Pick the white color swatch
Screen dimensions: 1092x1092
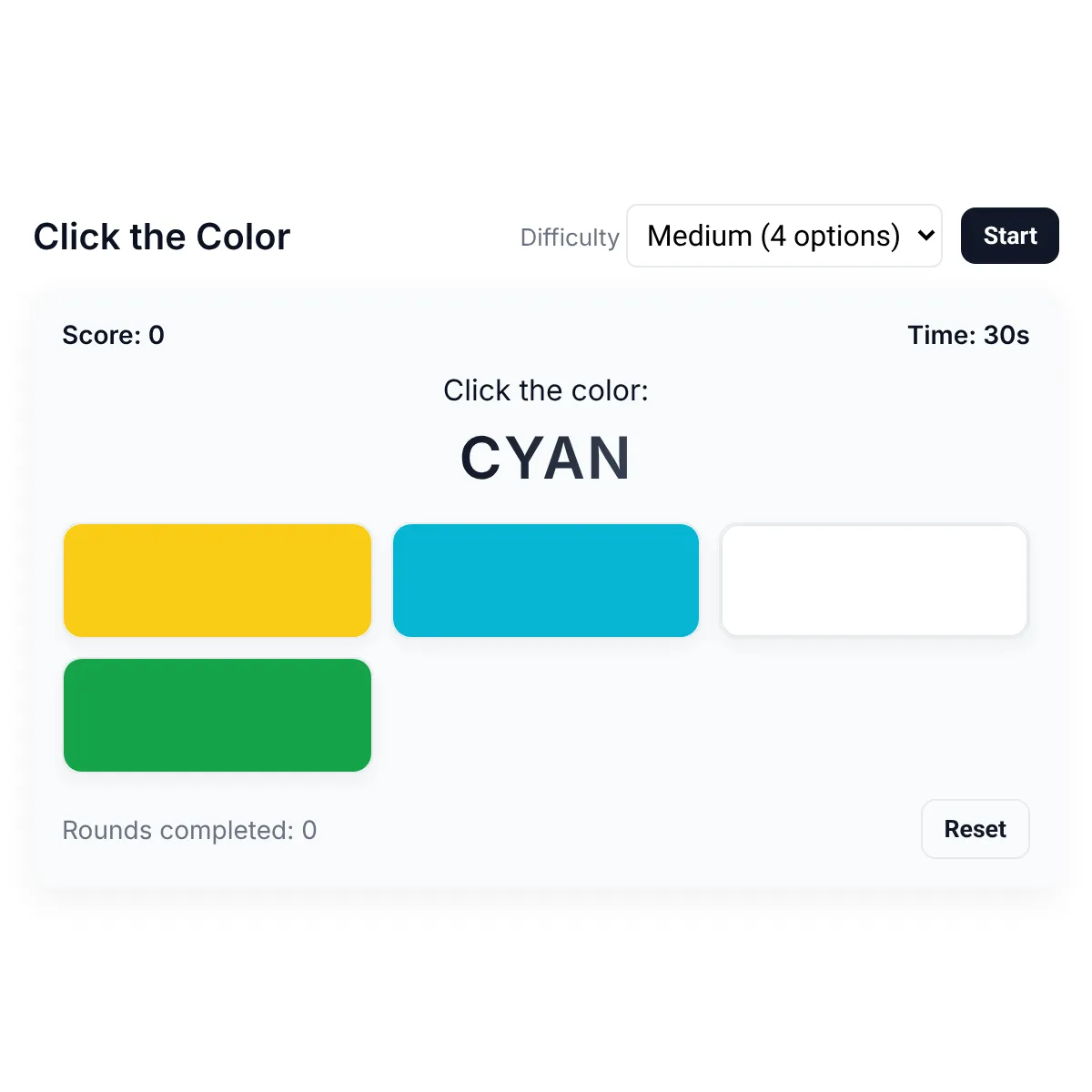click(x=875, y=581)
